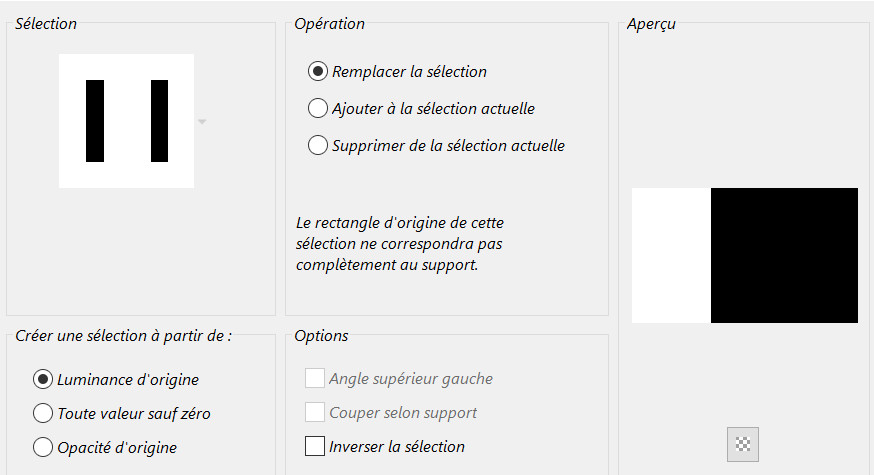Select Remplacer la sélection option
Image resolution: width=874 pixels, height=475 pixels.
(319, 72)
